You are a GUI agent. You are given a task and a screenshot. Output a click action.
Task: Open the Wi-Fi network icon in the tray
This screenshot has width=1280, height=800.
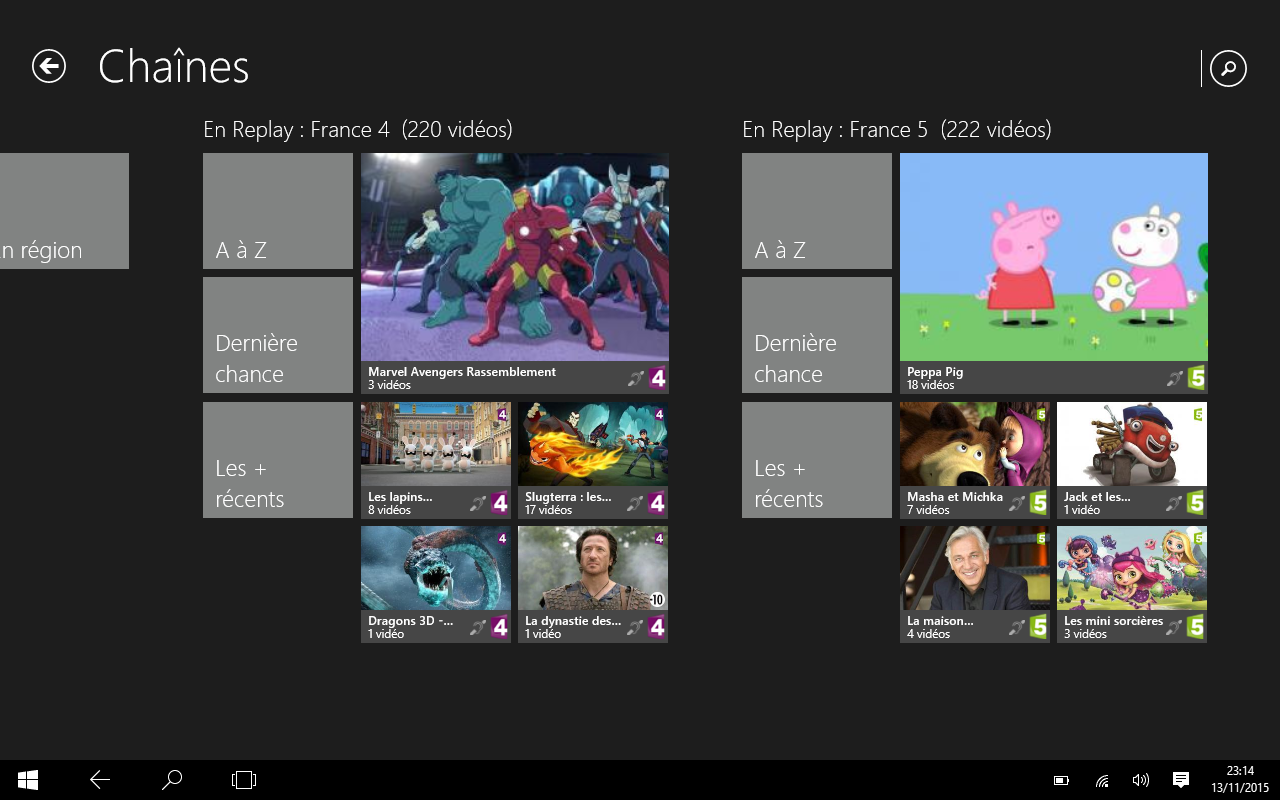pyautogui.click(x=1102, y=780)
